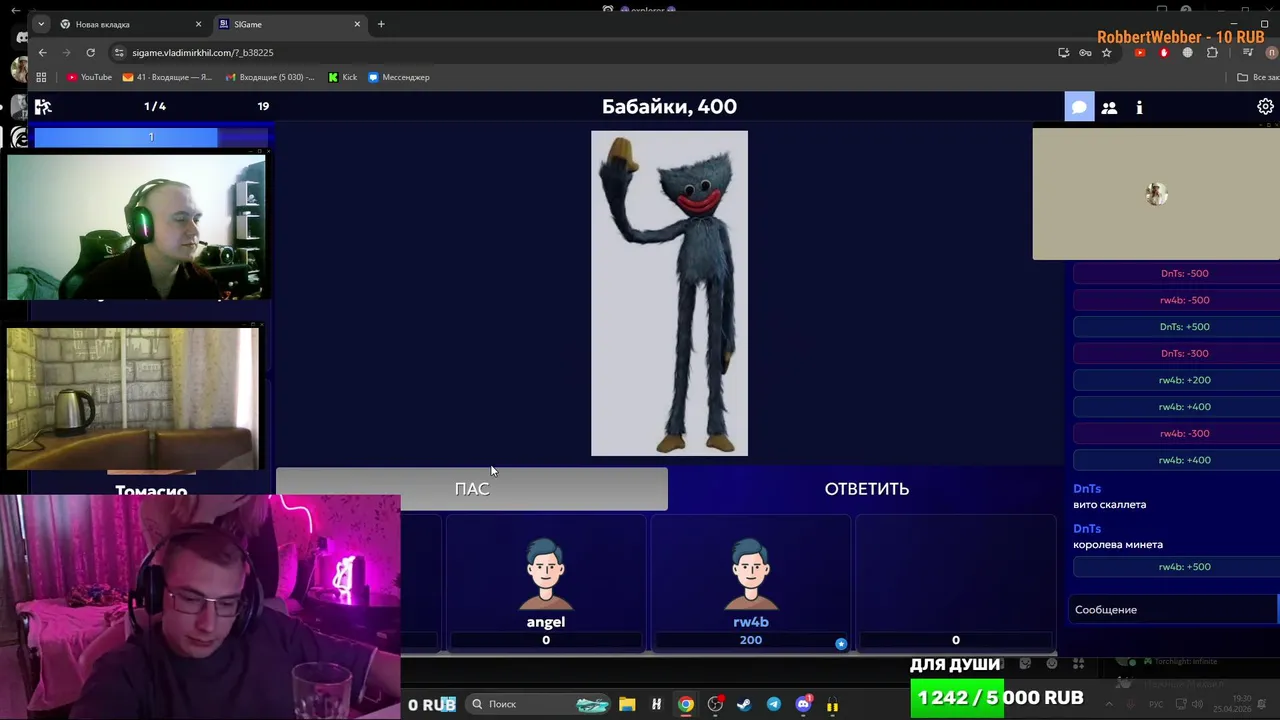The image size is (1280, 720).
Task: Open the all bookmarks folder
Action: (1257, 77)
